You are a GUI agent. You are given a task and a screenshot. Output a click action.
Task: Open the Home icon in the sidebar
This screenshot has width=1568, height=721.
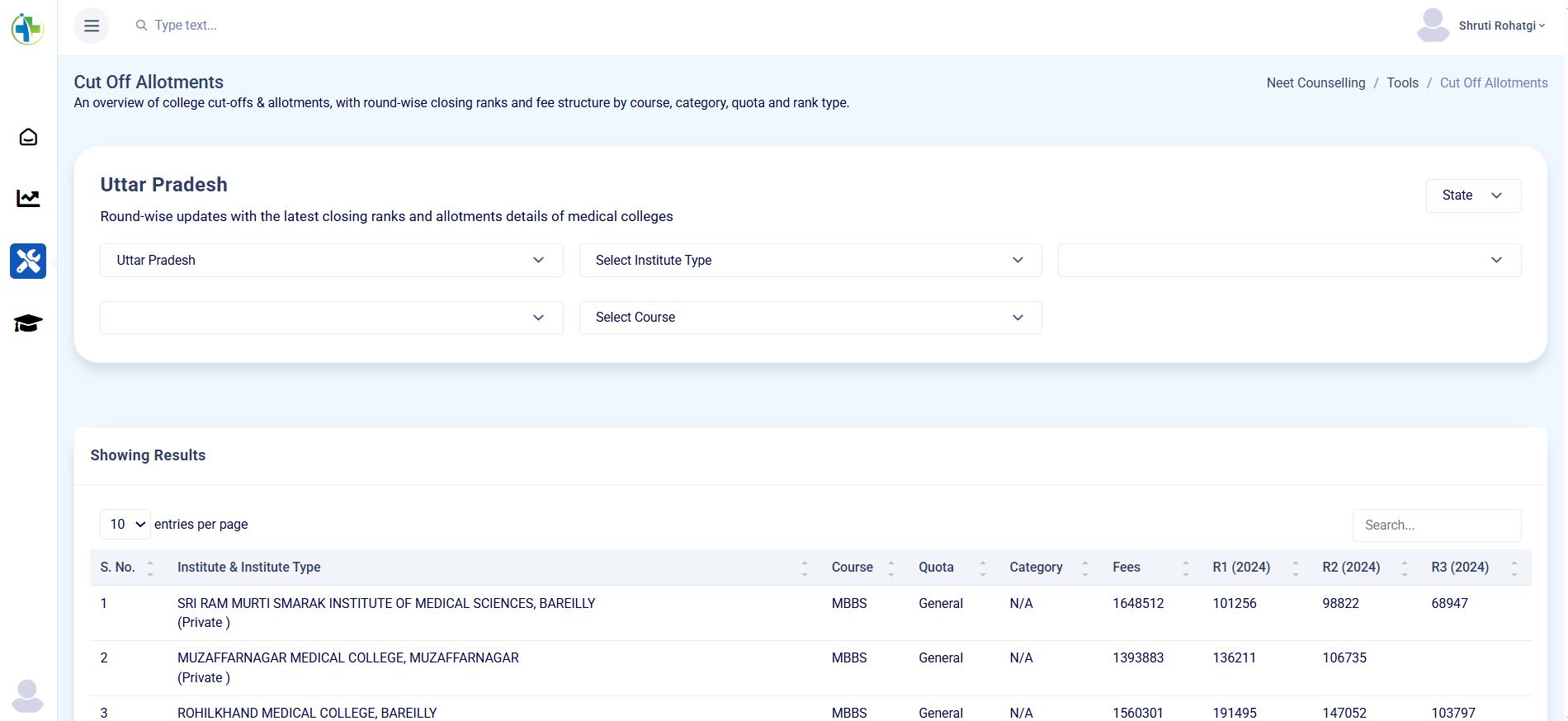[x=28, y=137]
